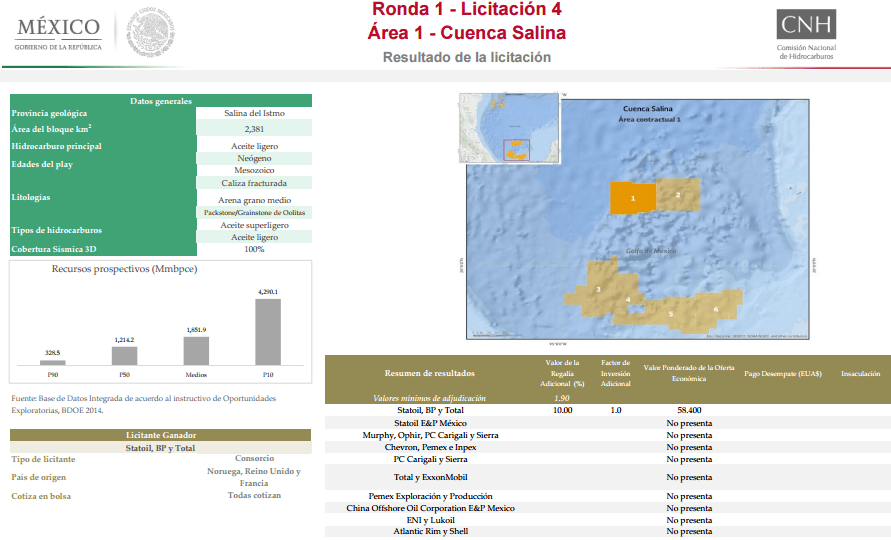
Task: Click the 'Murphy, Ophir, PC Carigali y Sierra' row
Action: 608,435
